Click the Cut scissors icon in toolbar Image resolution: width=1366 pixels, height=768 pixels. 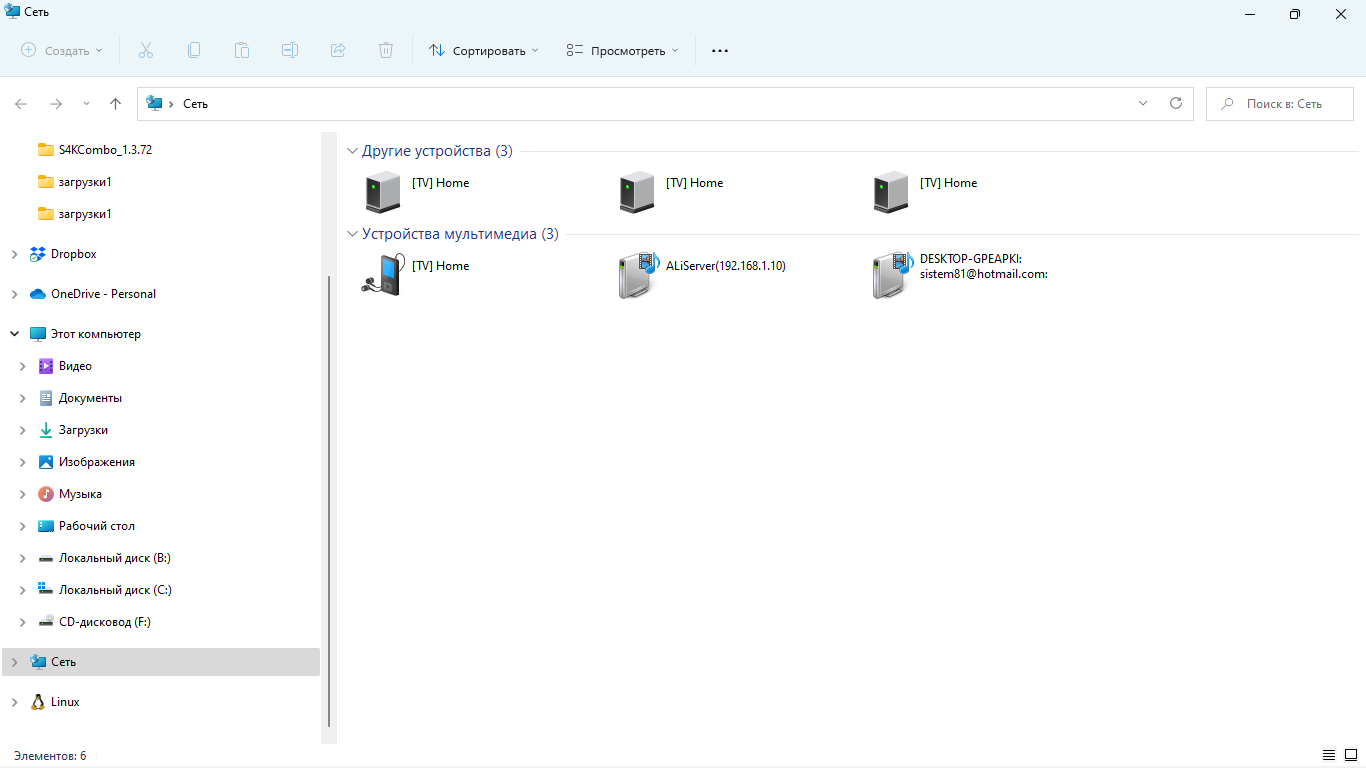145,50
